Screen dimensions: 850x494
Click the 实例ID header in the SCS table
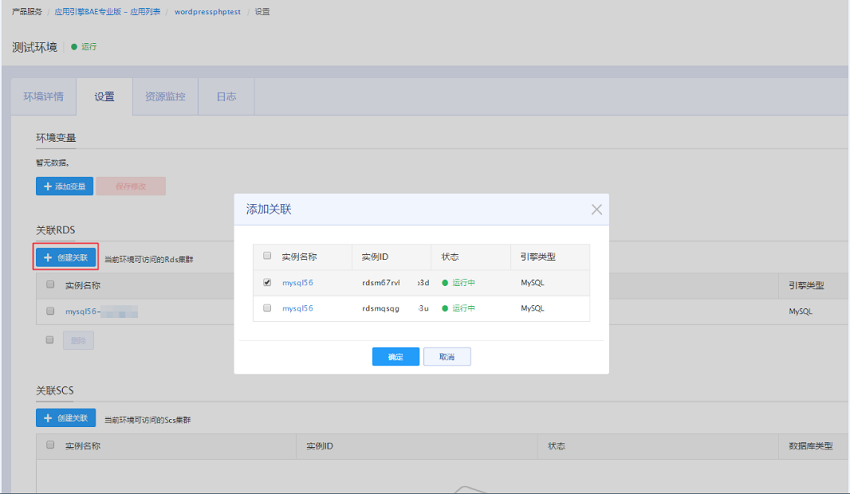click(x=320, y=446)
